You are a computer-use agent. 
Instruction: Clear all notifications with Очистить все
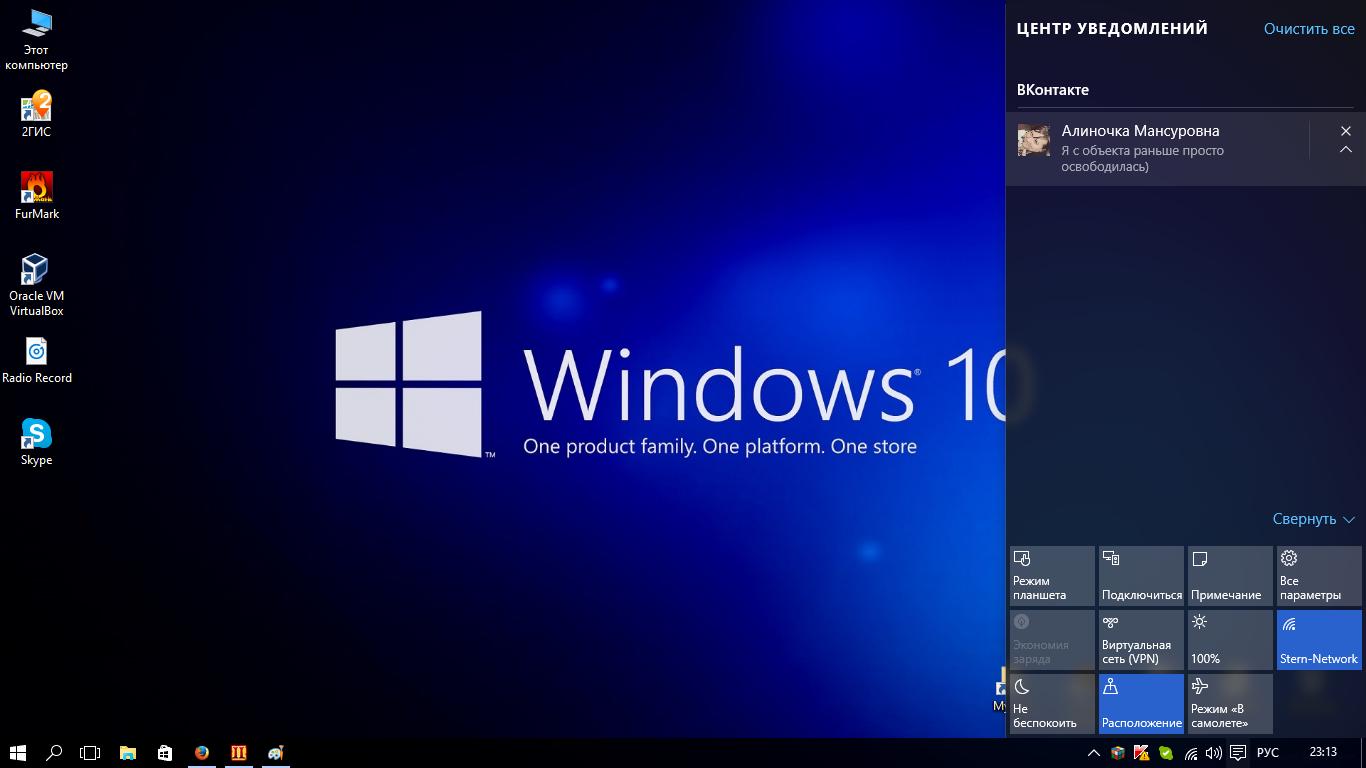coord(1309,29)
